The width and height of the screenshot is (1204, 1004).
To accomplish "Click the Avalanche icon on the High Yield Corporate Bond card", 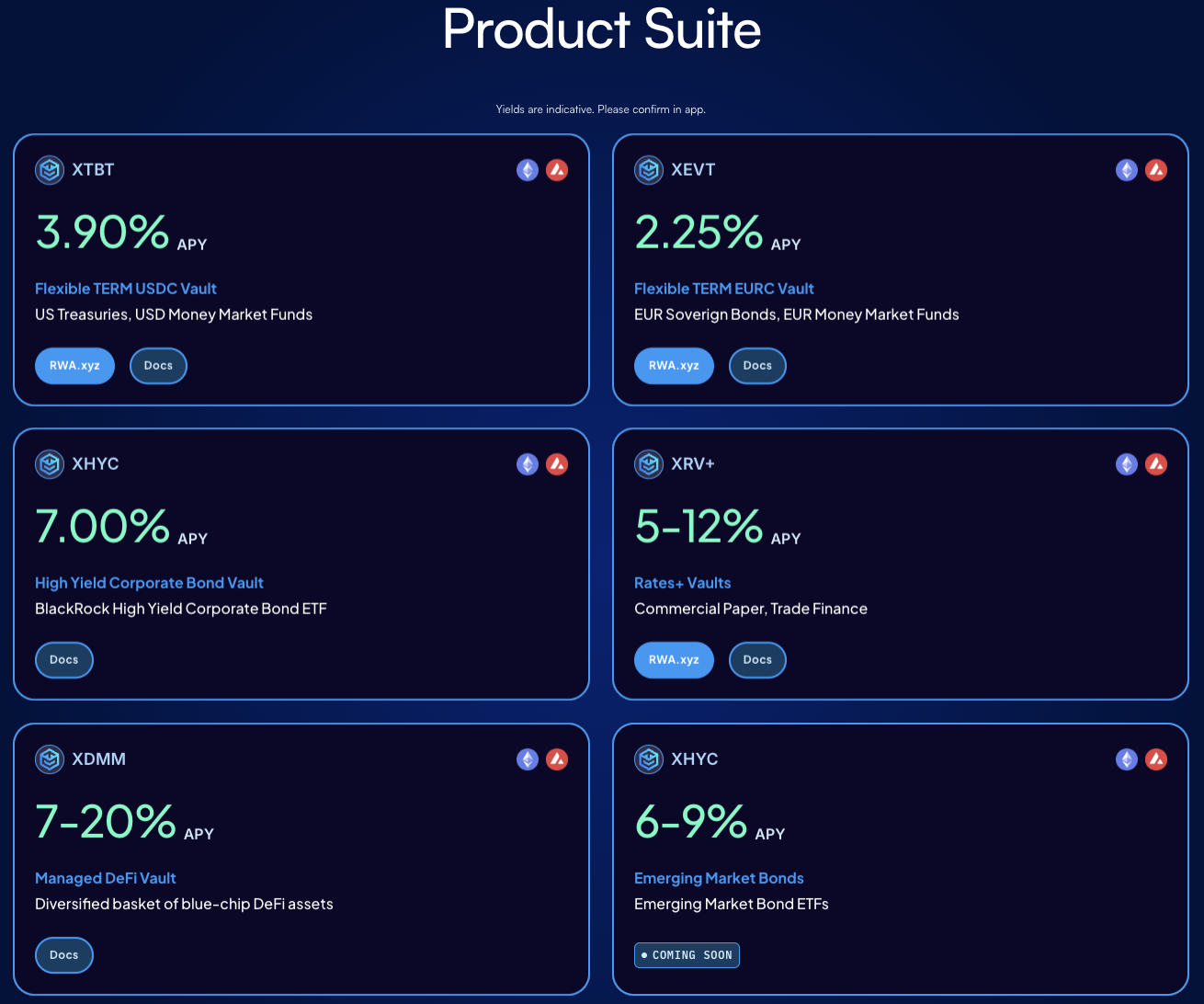I will point(557,464).
